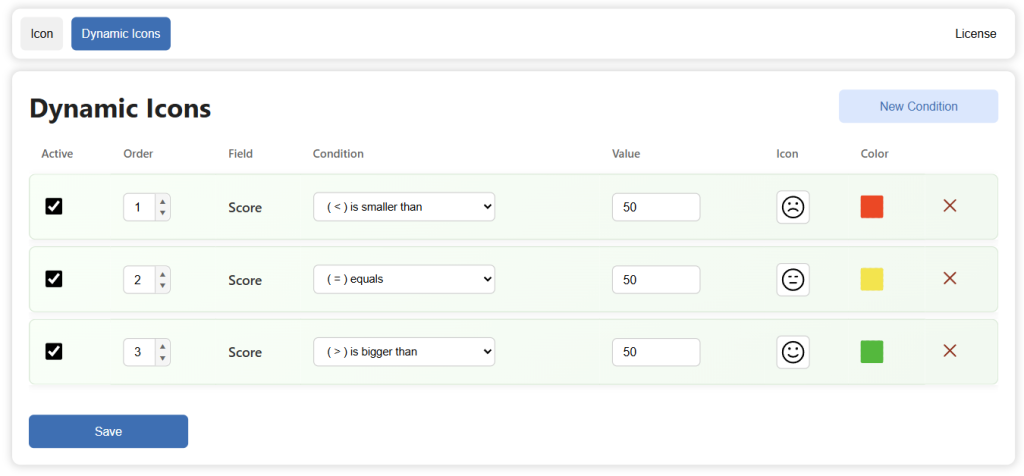The image size is (1024, 476).
Task: Click the Value field of second condition
Action: [x=656, y=280]
